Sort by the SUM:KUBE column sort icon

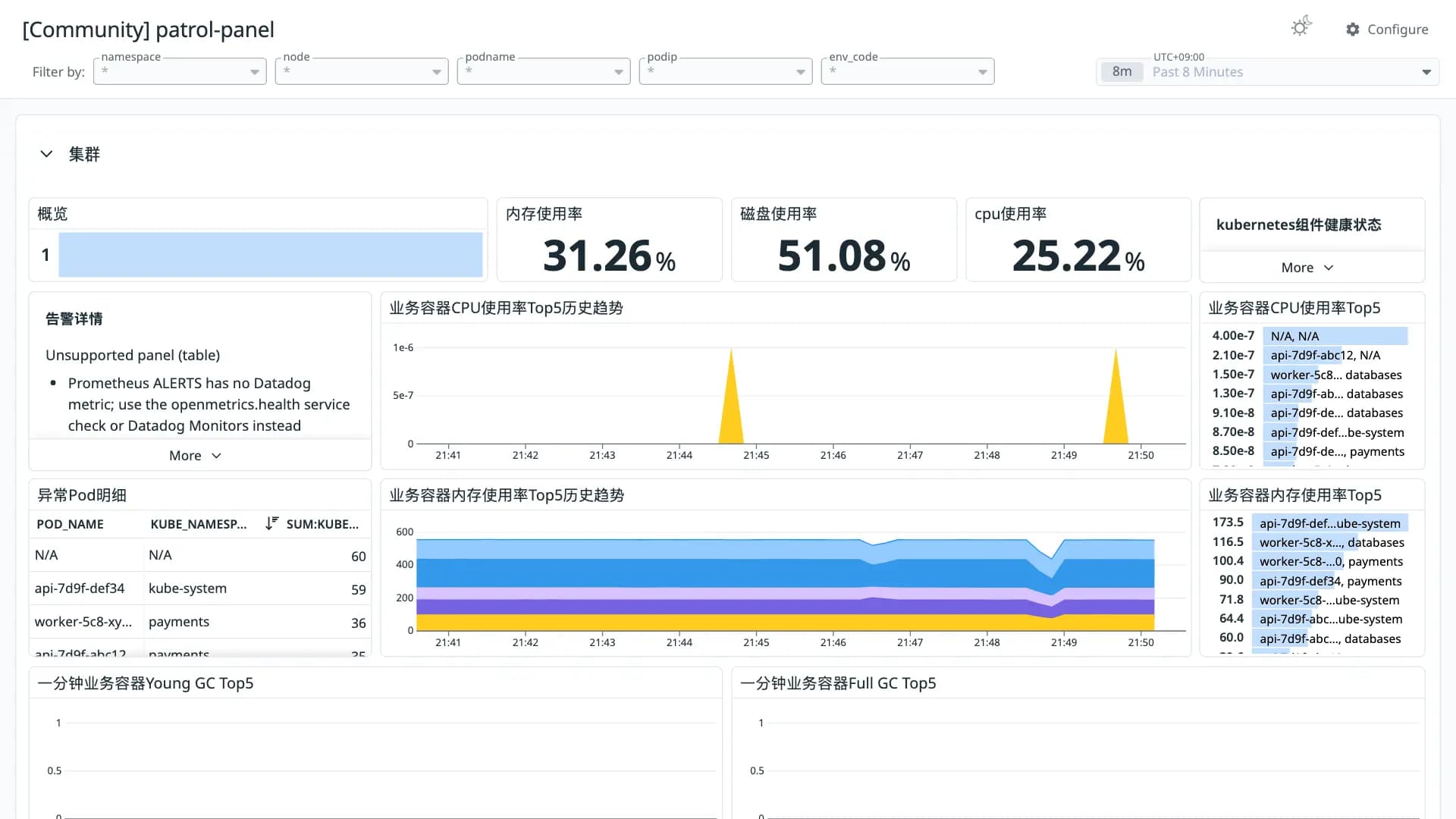pos(271,523)
